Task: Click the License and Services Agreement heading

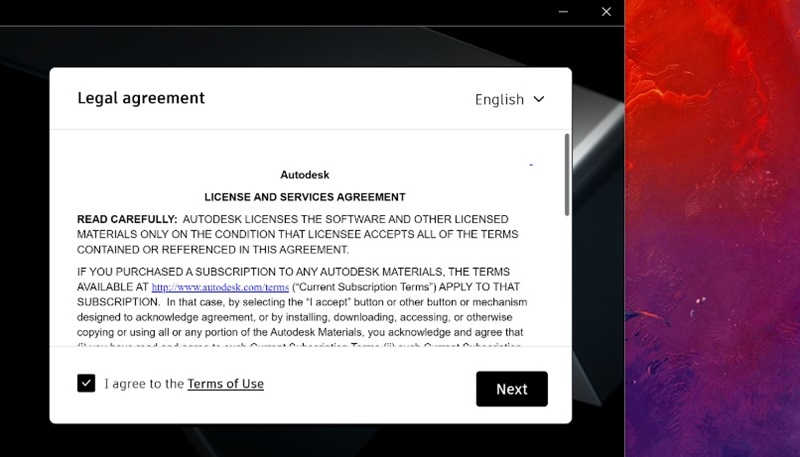Action: tap(304, 197)
